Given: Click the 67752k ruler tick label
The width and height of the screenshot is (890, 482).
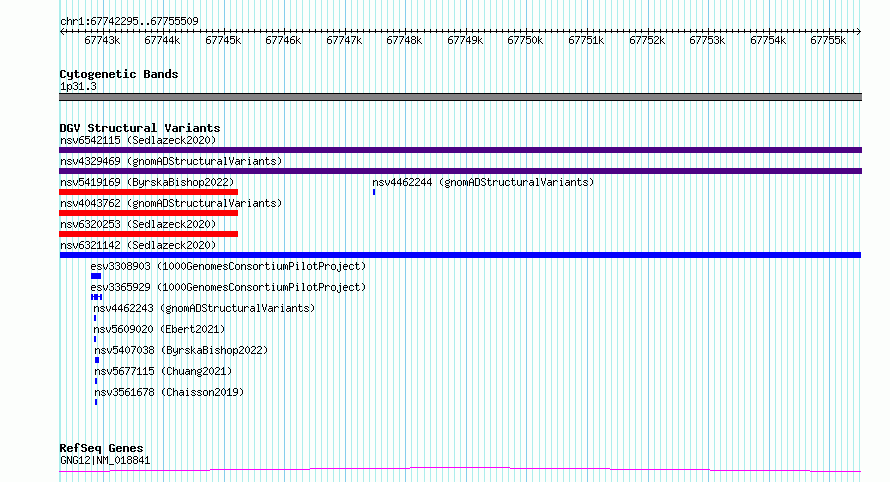Looking at the screenshot, I should coord(647,41).
